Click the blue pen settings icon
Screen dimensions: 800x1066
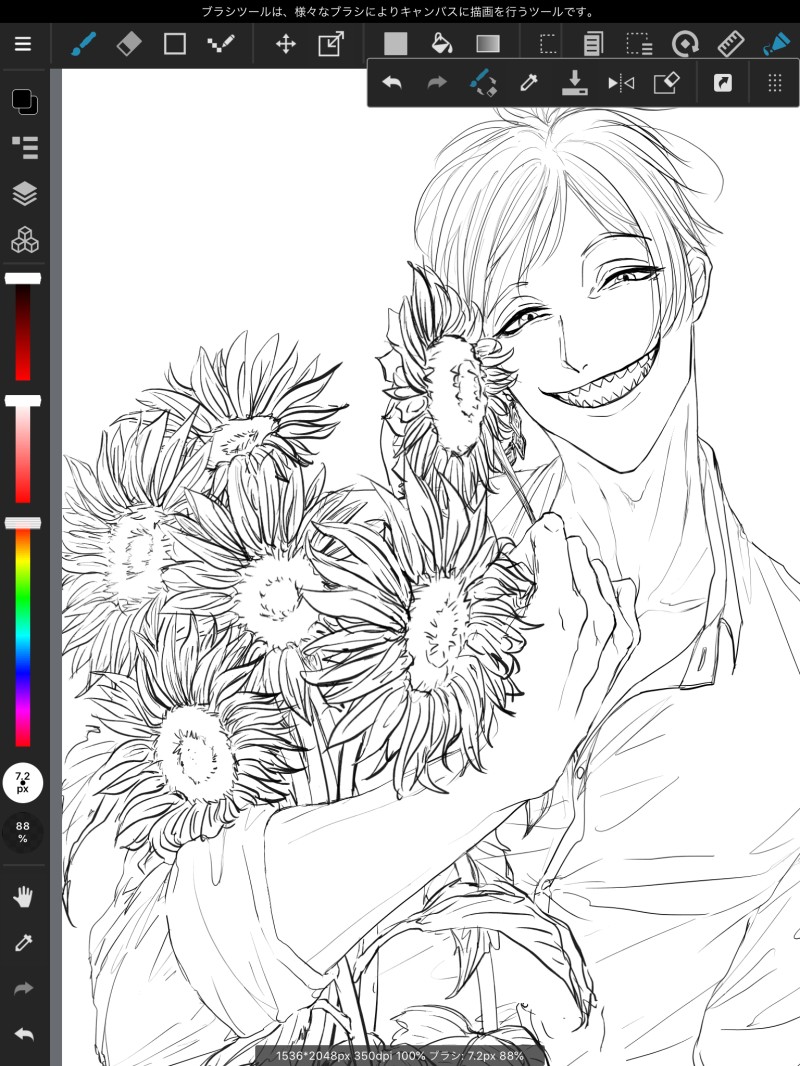776,44
